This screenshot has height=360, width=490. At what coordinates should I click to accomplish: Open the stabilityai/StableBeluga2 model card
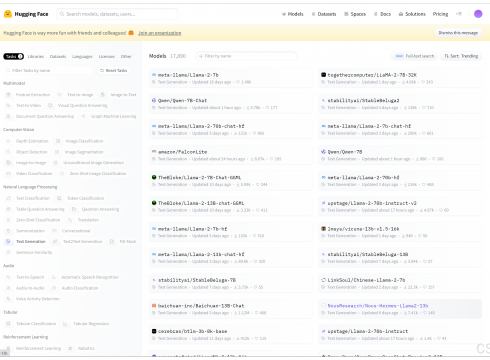coord(400,104)
